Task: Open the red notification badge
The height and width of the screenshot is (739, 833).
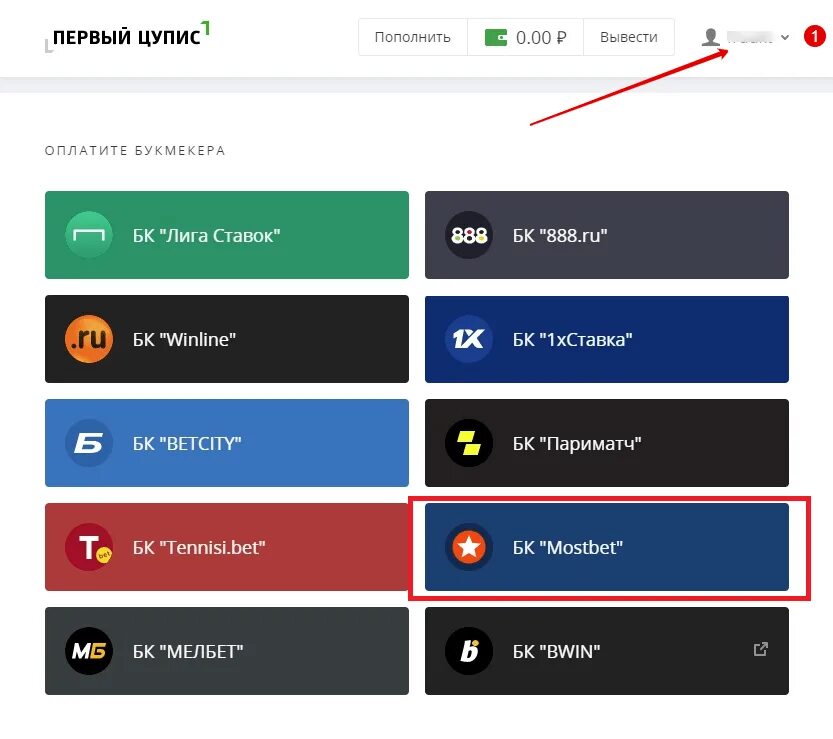Action: pos(814,37)
